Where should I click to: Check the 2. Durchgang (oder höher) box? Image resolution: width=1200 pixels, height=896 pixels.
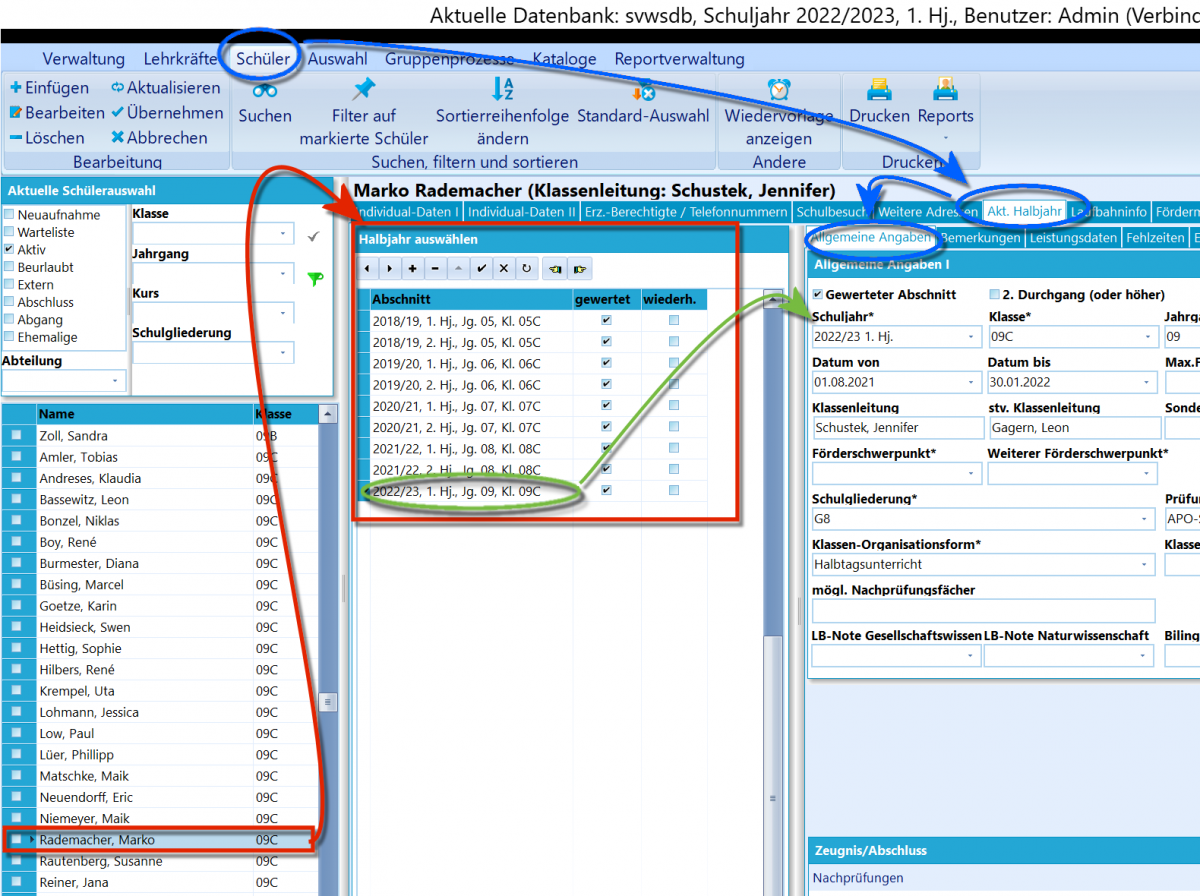click(x=994, y=295)
